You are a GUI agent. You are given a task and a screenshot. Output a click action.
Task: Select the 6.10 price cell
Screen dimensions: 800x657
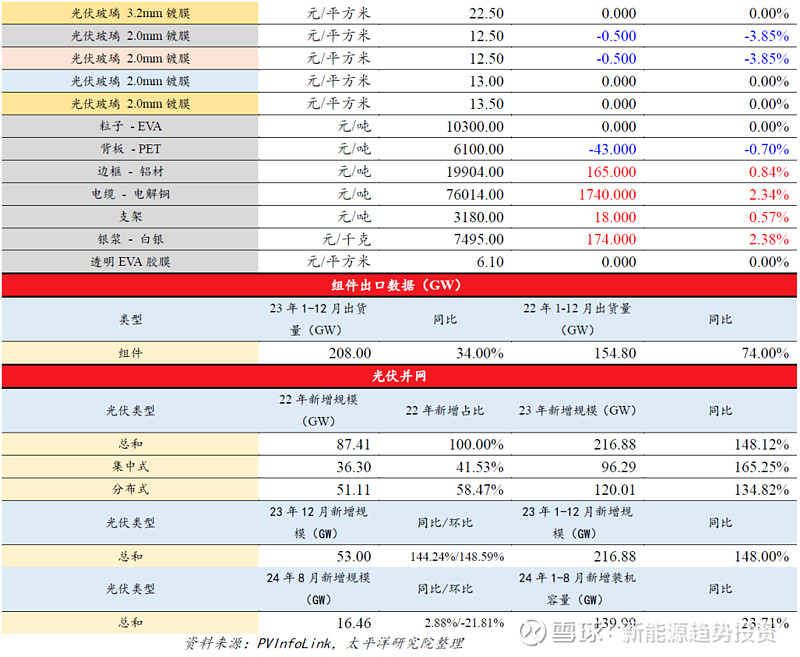pyautogui.click(x=490, y=262)
